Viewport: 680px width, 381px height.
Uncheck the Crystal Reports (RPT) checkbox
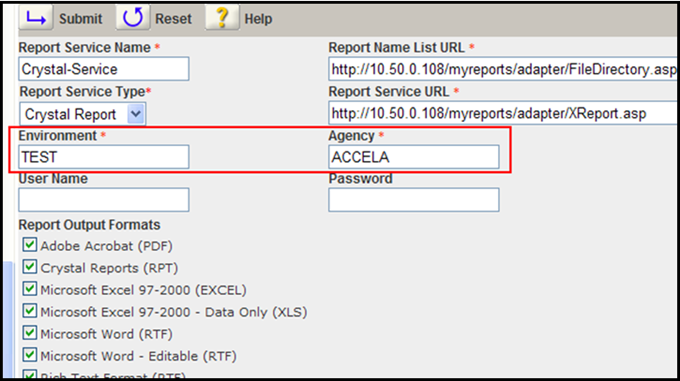point(29,267)
